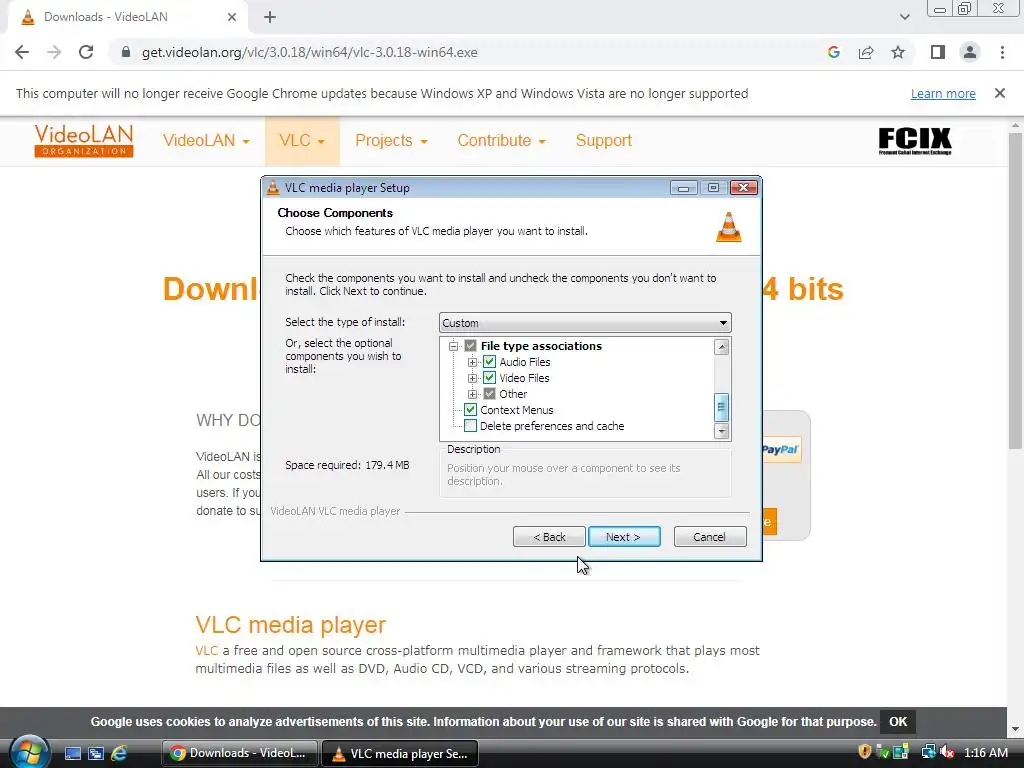The width and height of the screenshot is (1024, 768).
Task: Enable Delete preferences and cache checkbox
Action: click(470, 426)
